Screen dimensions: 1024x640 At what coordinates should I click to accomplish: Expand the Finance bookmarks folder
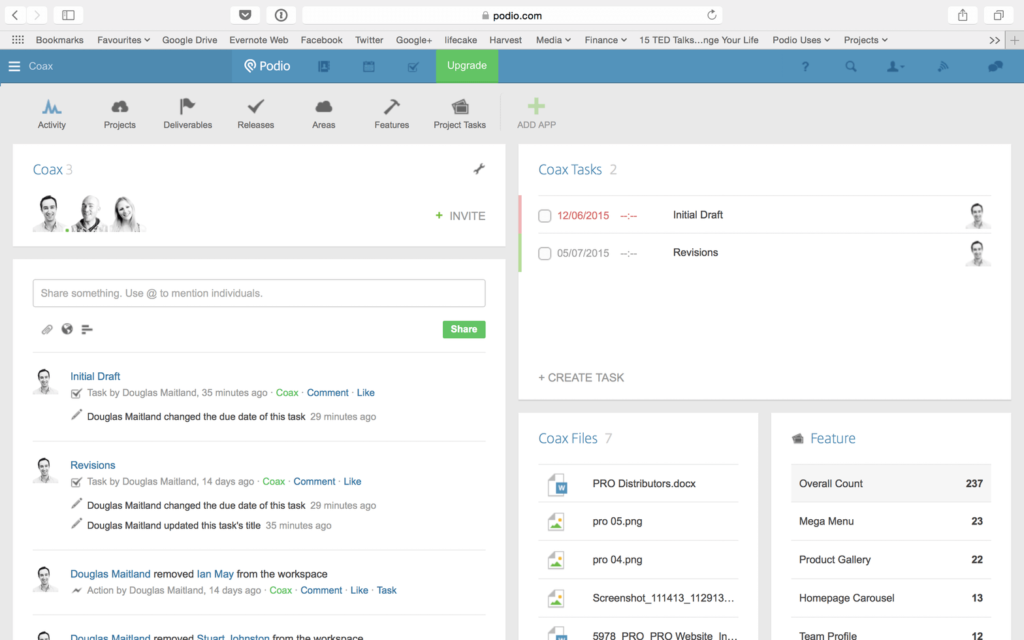[x=606, y=40]
